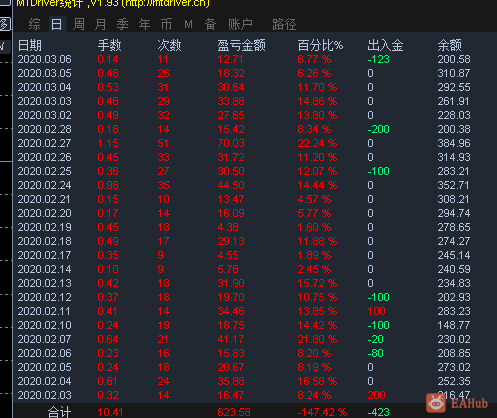The image size is (497, 418).
Task: Switch to the 账户 account tab
Action: point(240,24)
